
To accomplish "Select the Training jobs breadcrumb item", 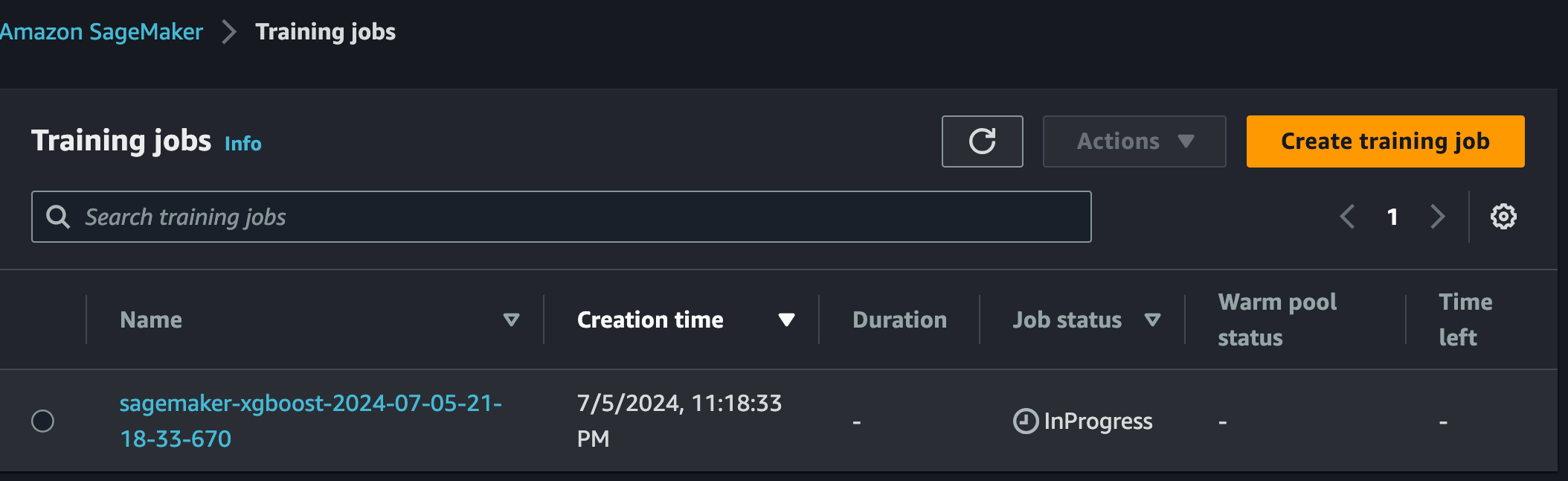I will click(325, 31).
